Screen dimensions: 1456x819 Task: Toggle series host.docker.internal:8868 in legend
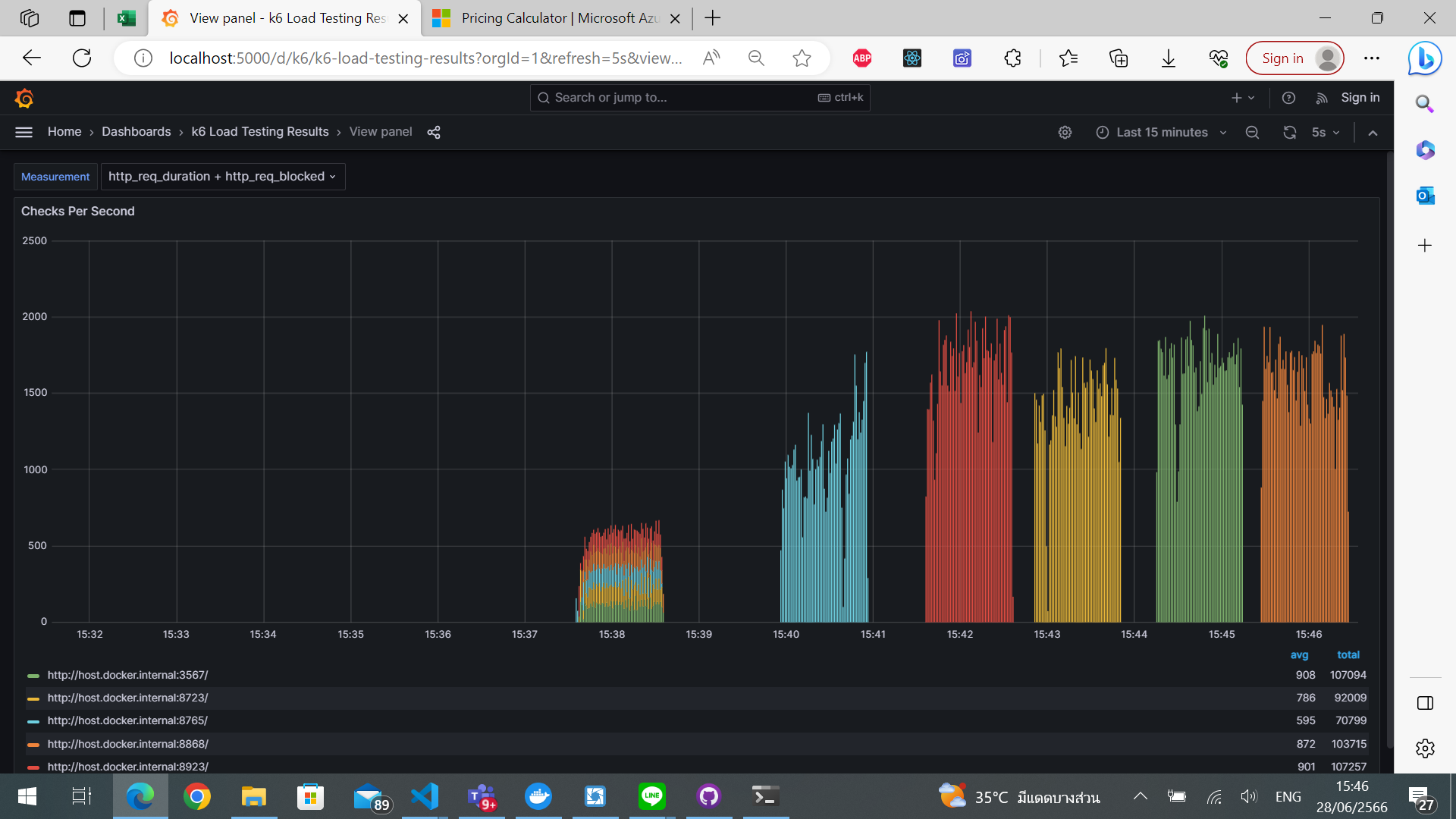click(127, 744)
